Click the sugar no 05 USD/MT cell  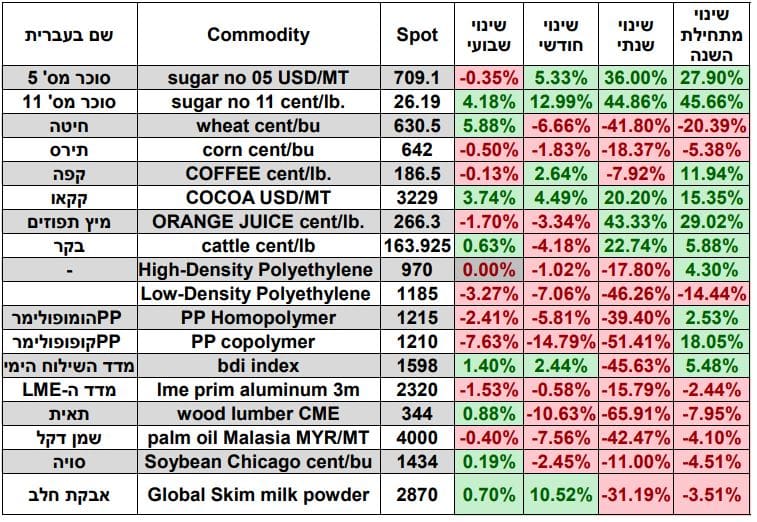259,78
